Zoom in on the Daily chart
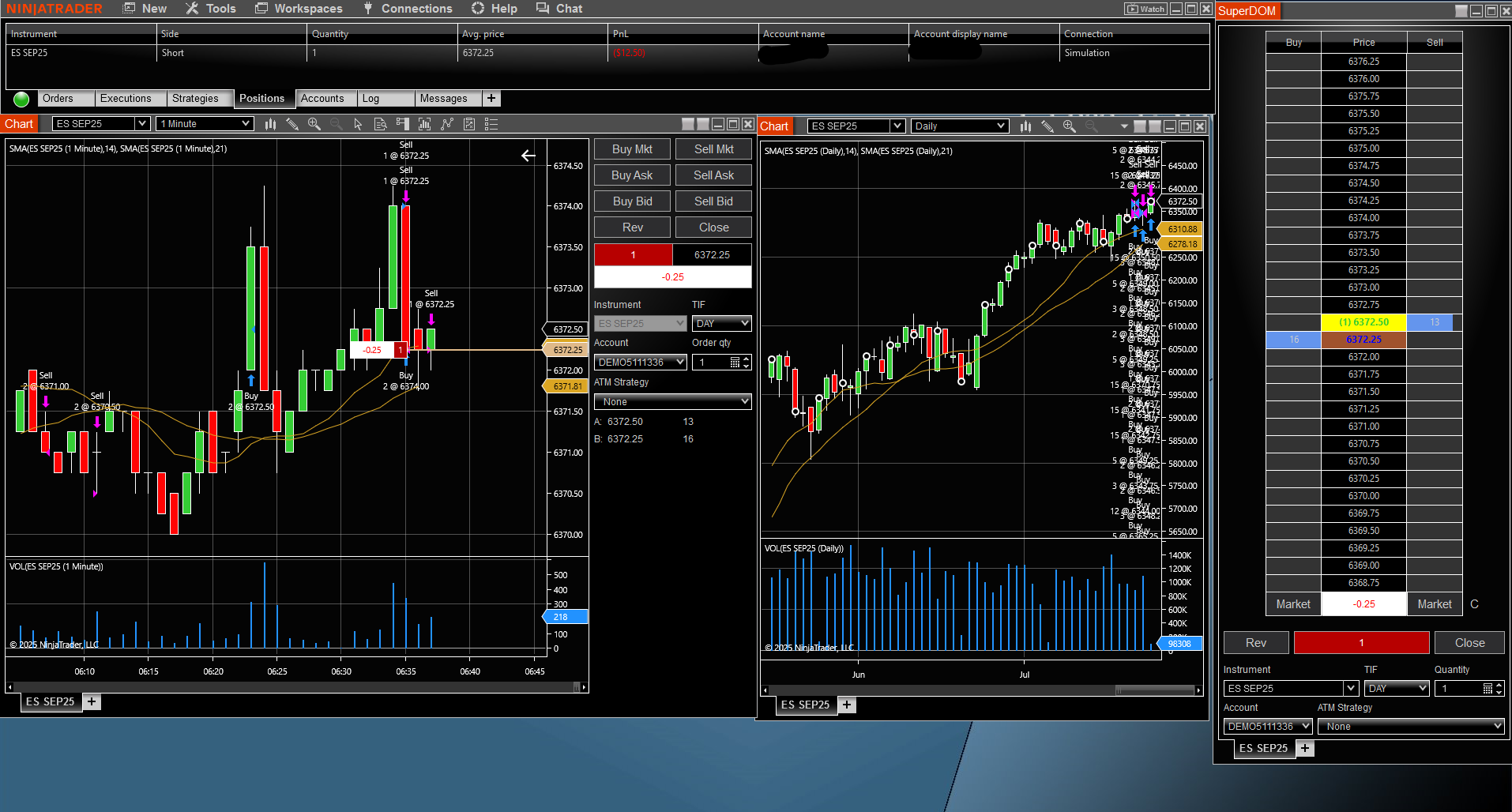The height and width of the screenshot is (812, 1512). [1070, 126]
